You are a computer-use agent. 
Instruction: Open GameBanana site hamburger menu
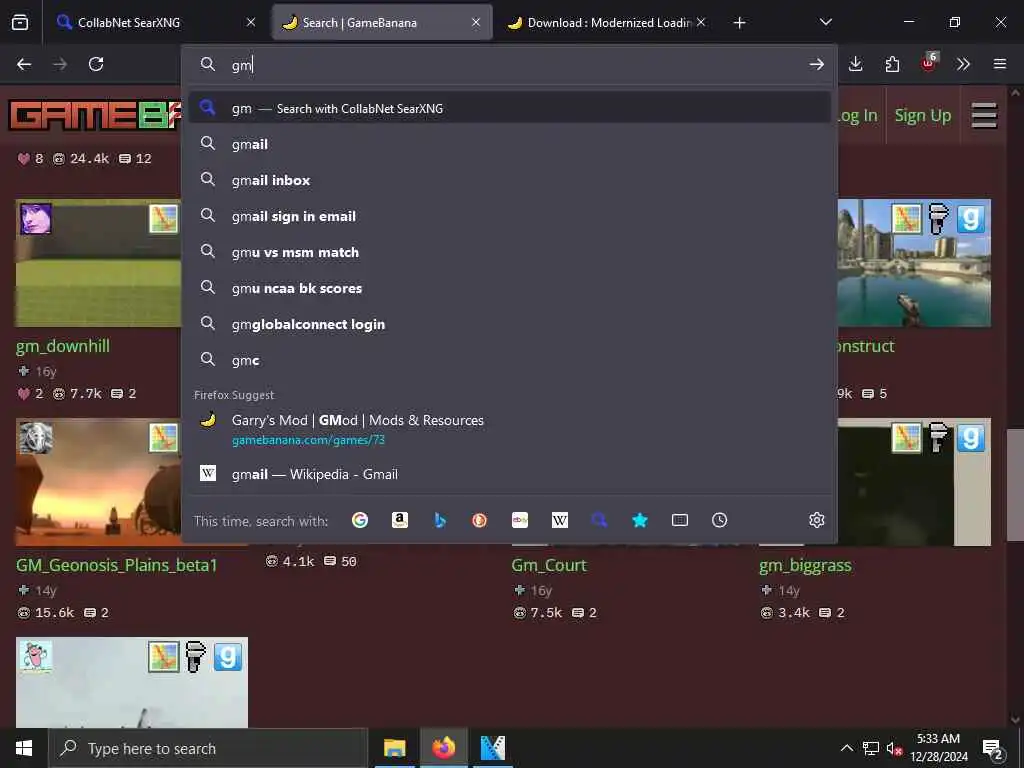[984, 116]
